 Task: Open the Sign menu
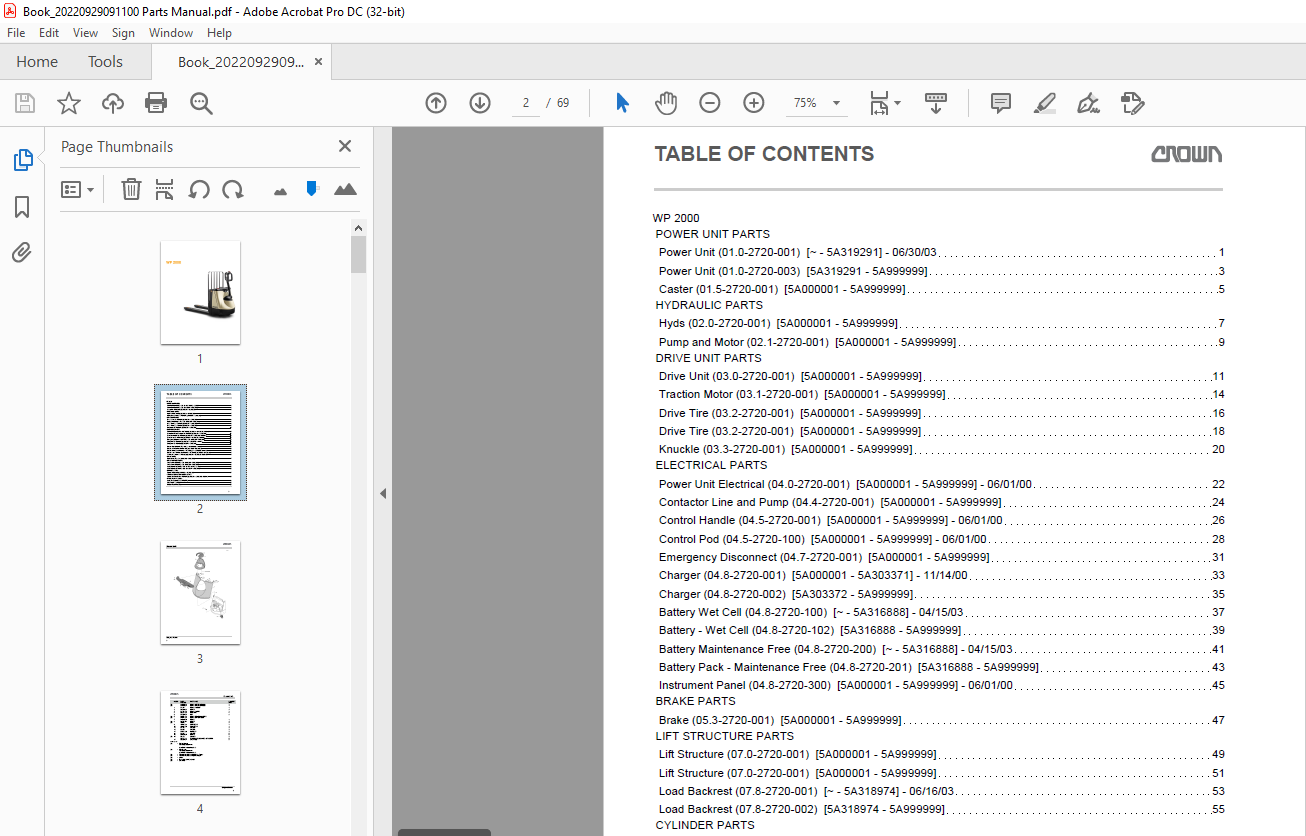pyautogui.click(x=123, y=33)
